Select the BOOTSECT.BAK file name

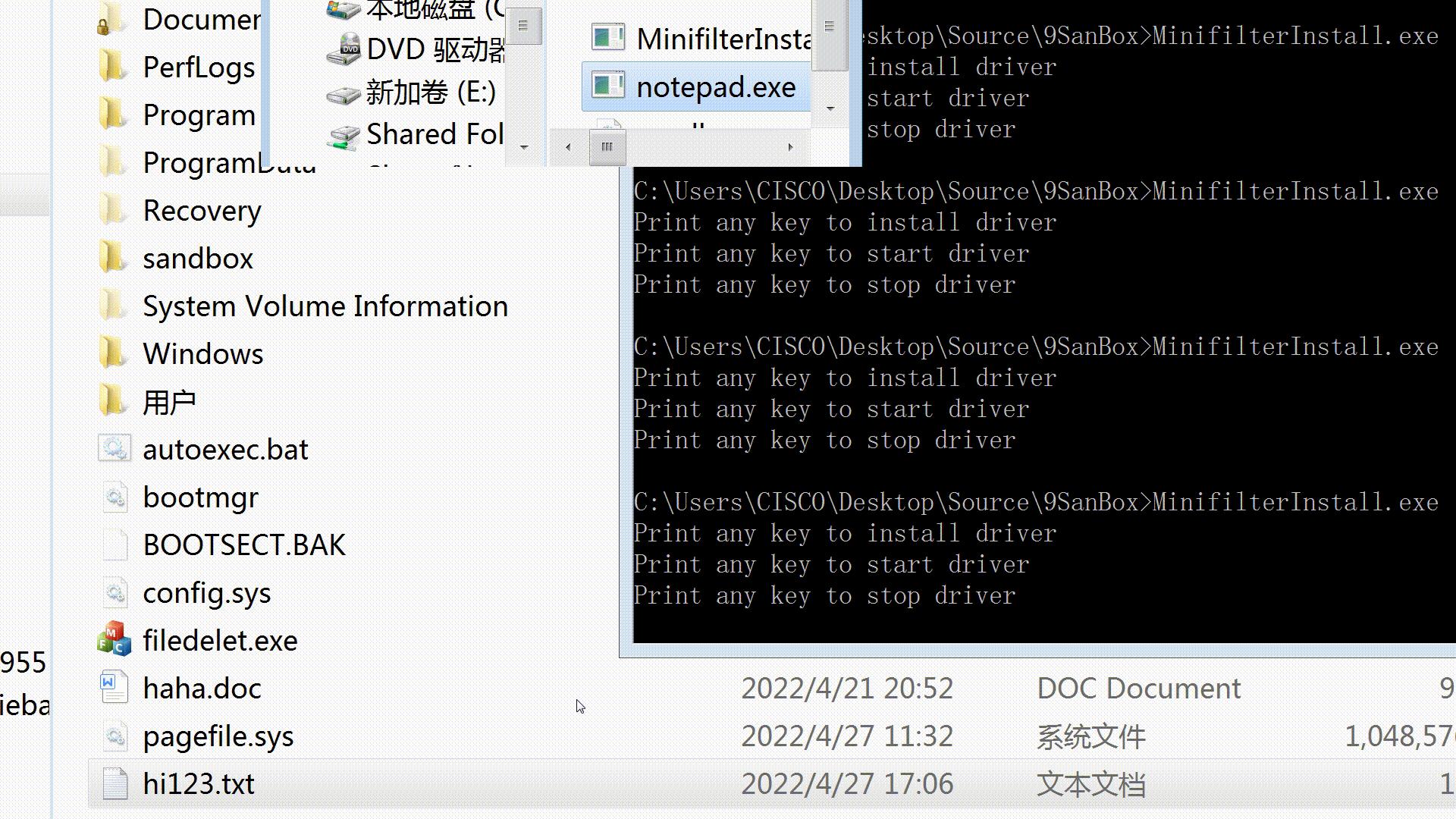point(244,545)
